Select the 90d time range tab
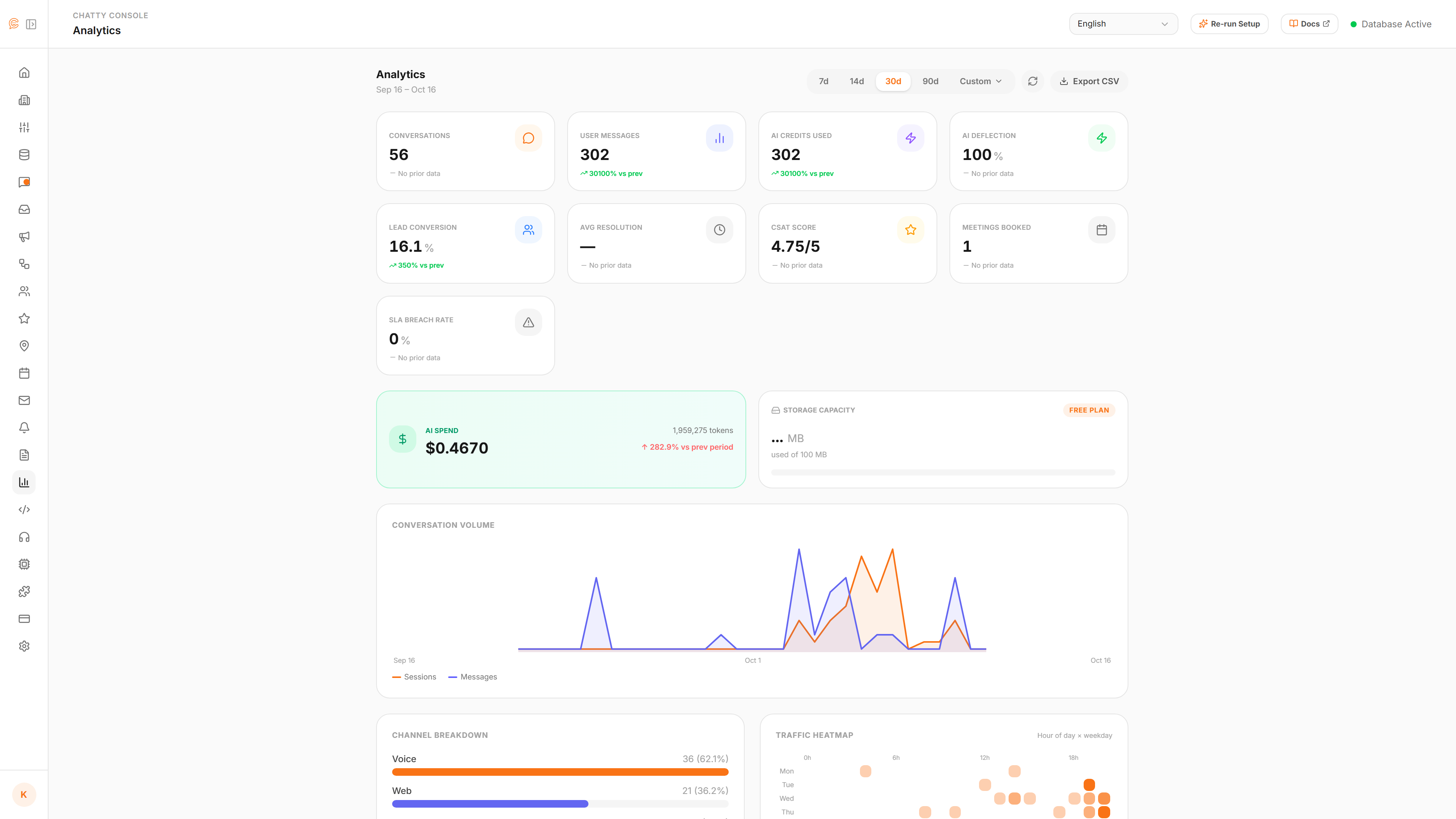This screenshot has width=1456, height=819. click(930, 82)
